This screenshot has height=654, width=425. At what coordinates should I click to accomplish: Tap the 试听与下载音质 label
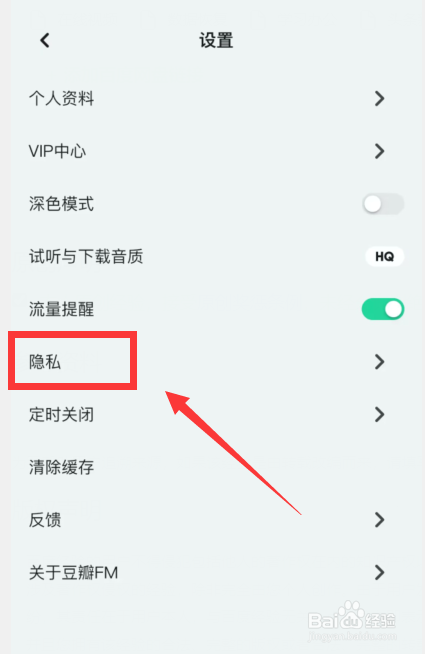(86, 257)
